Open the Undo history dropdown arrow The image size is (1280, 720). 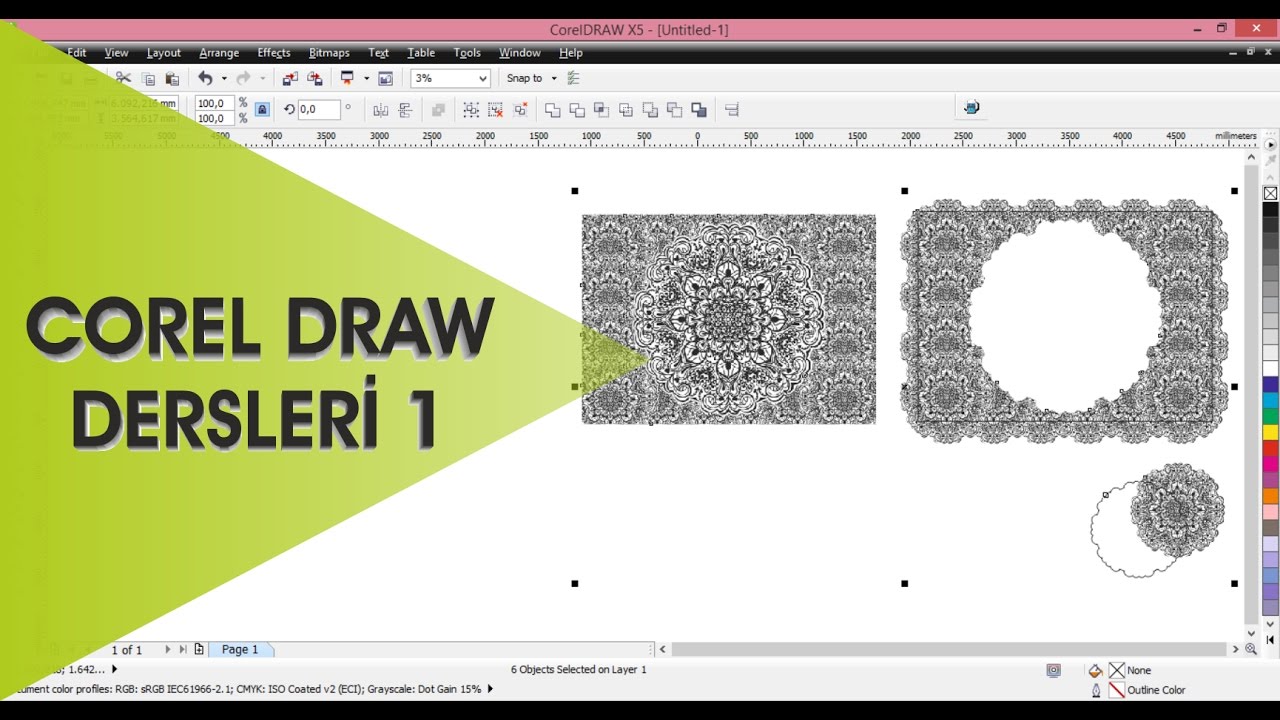[224, 78]
